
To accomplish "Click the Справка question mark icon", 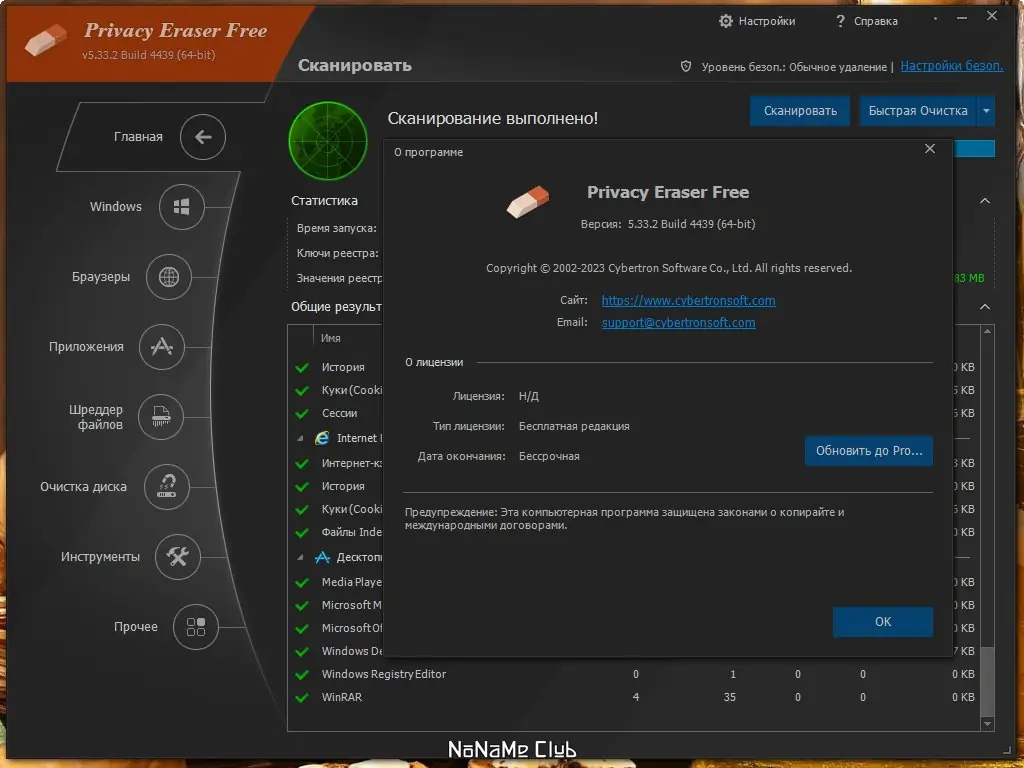I will click(840, 21).
